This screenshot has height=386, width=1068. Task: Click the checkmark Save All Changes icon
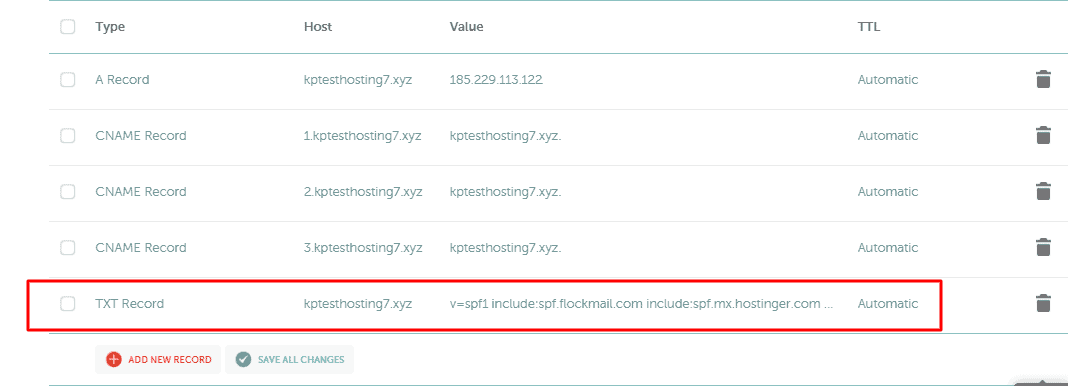[243, 359]
